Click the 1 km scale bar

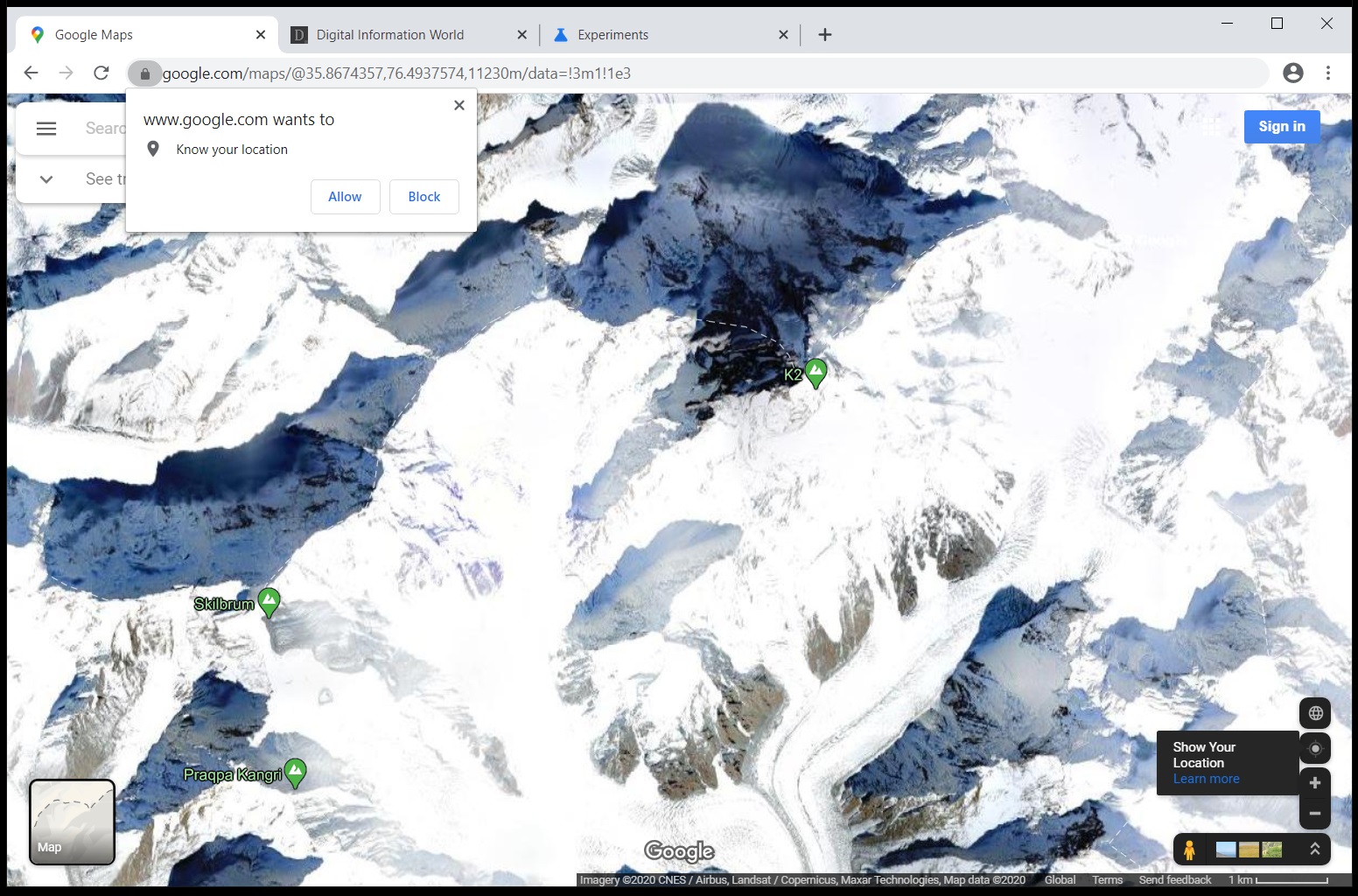point(1278,880)
